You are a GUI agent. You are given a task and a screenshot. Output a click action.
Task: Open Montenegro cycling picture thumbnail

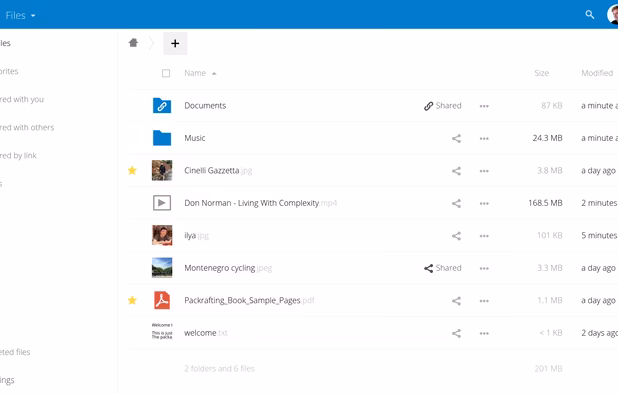pos(162,268)
